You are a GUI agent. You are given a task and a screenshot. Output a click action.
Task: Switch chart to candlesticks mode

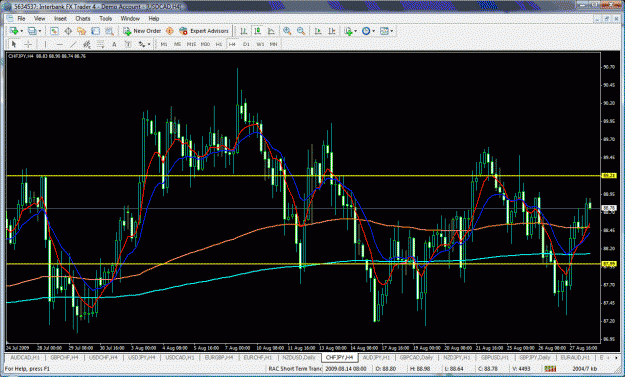click(257, 31)
